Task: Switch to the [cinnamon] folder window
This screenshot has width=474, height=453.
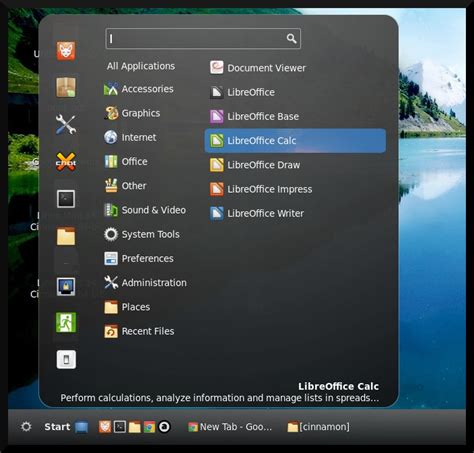Action: [x=319, y=427]
